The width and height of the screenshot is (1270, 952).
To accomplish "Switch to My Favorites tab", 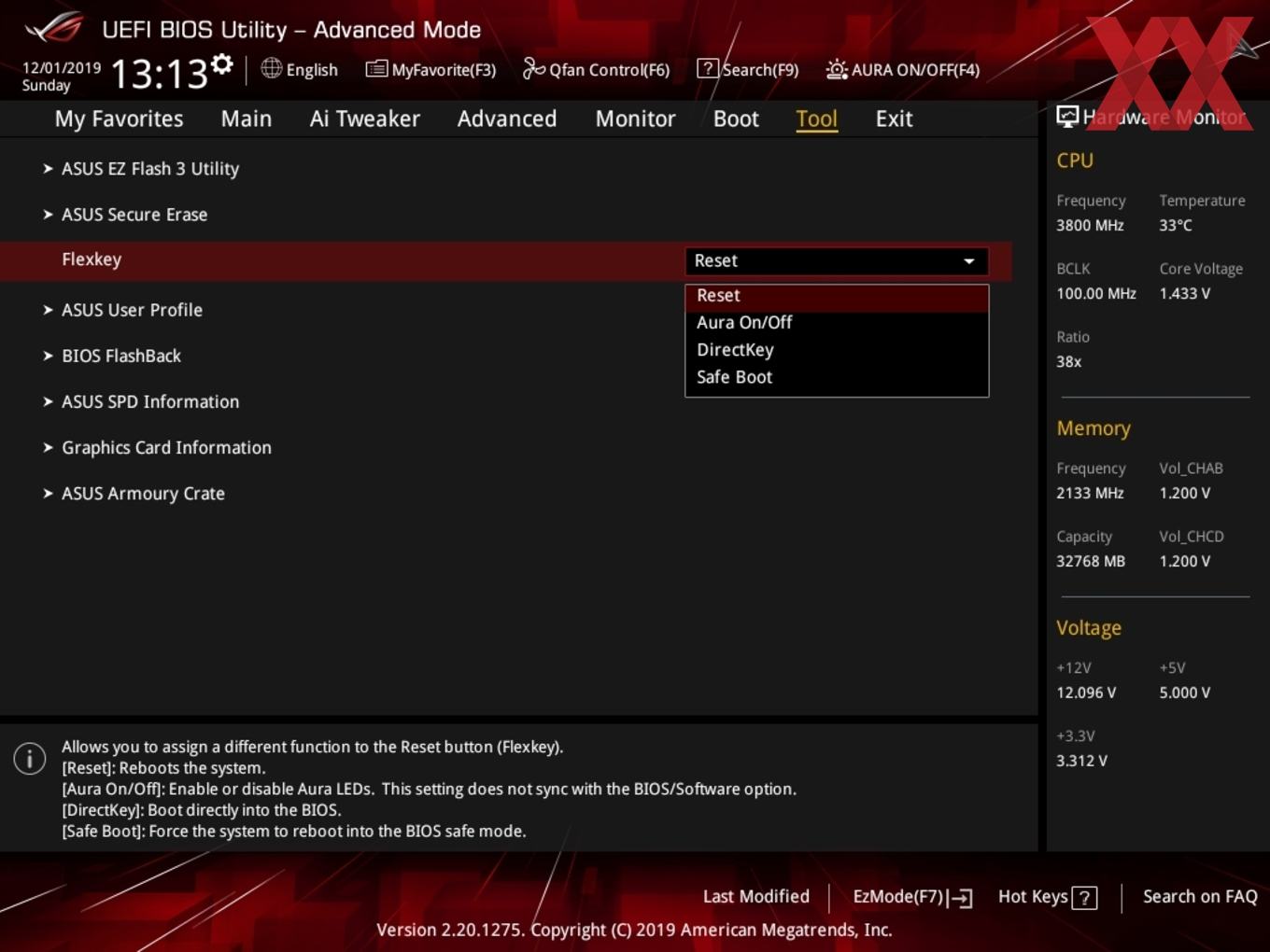I will 119,119.
